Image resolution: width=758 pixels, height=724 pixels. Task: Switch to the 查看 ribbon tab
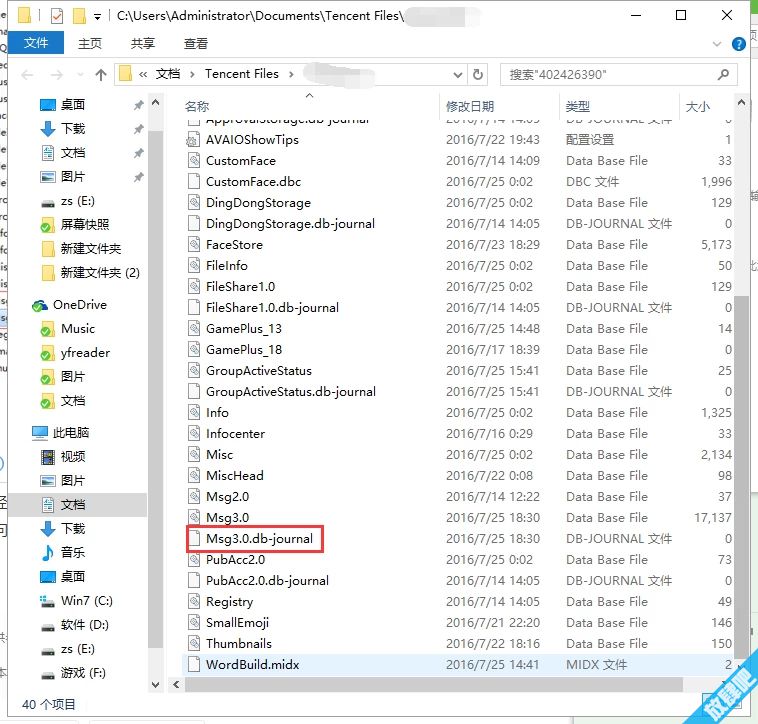tap(196, 43)
